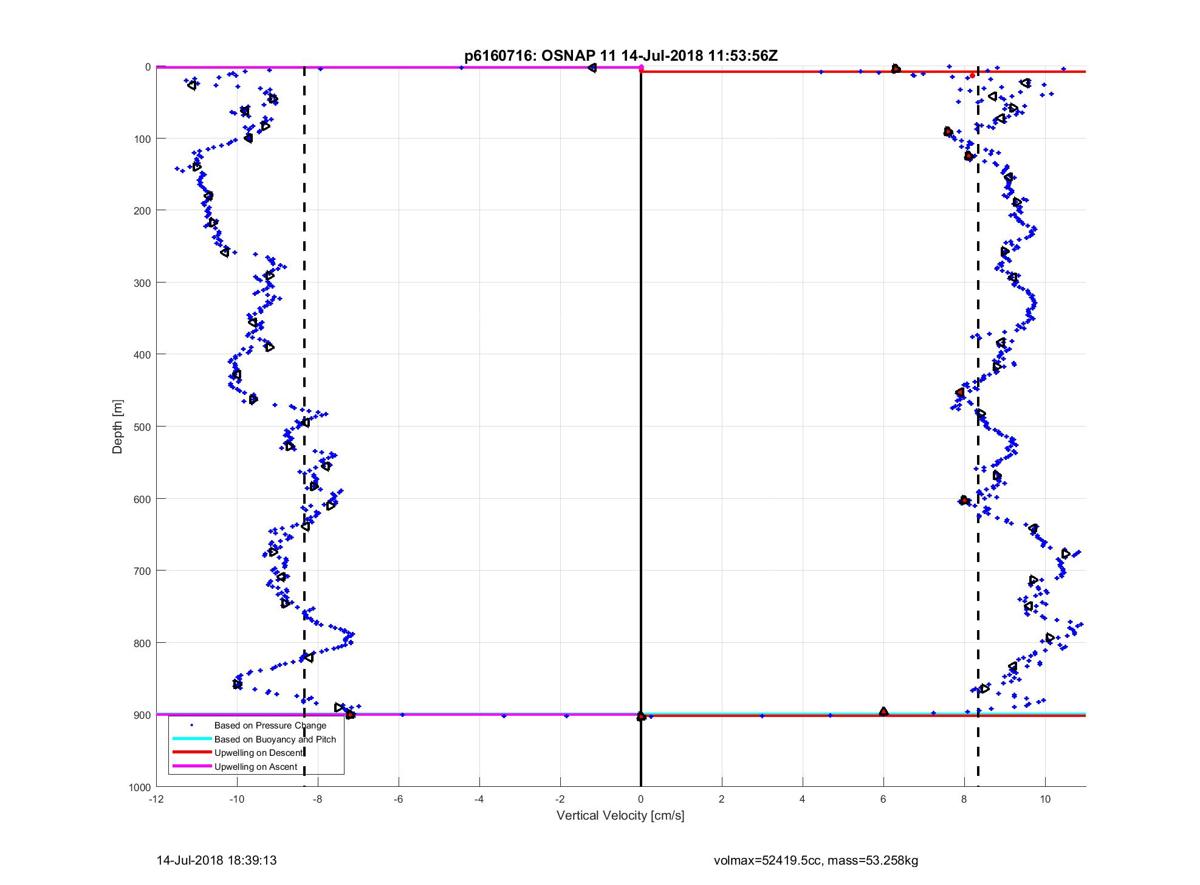
Task: Click depth-axis tick label '700'
Action: (141, 571)
